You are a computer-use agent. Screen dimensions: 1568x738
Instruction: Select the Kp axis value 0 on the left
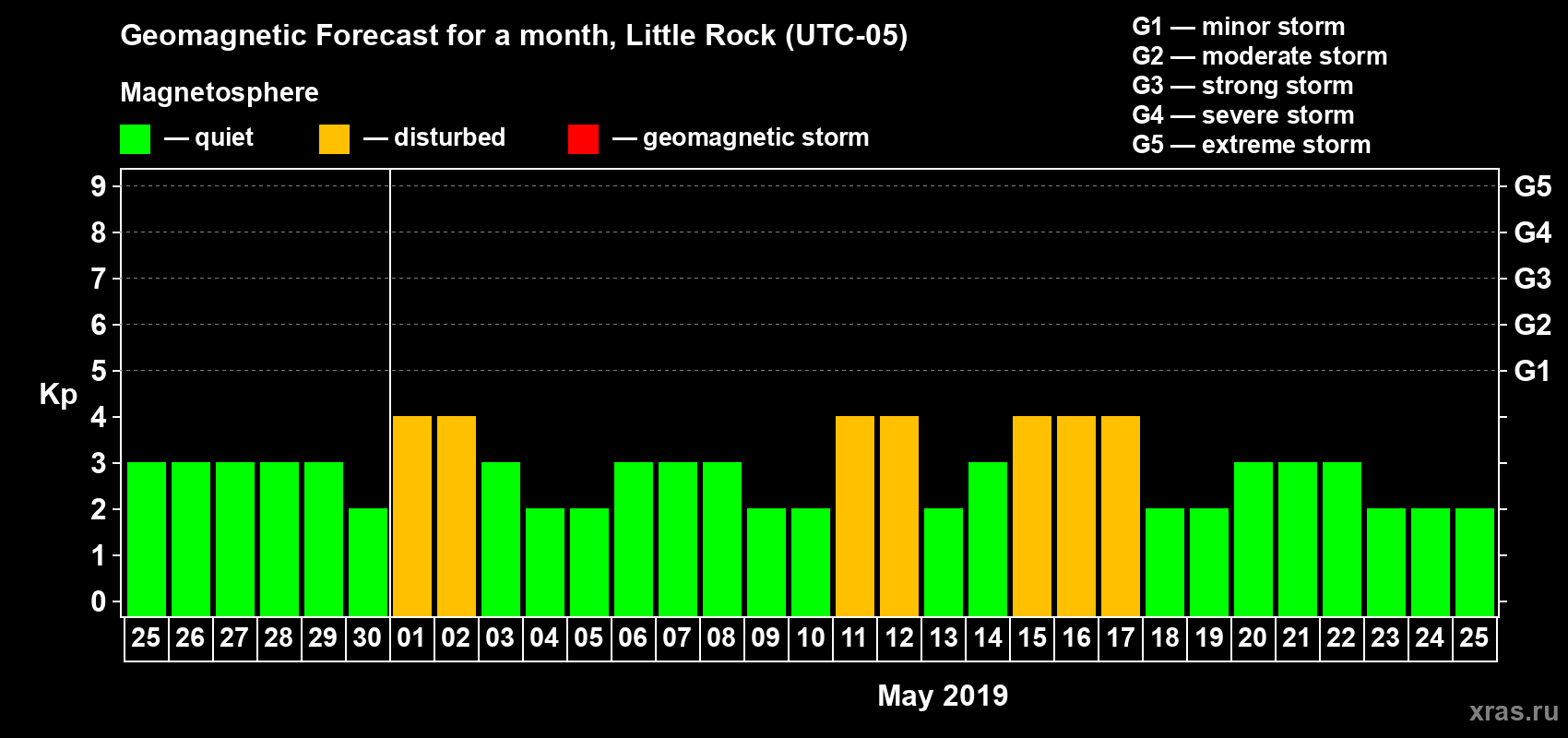tap(99, 601)
